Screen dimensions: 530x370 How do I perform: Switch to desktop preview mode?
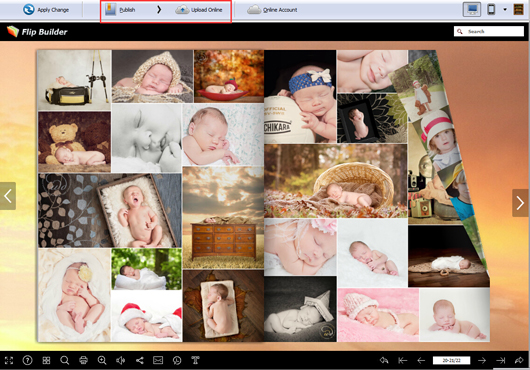point(472,9)
